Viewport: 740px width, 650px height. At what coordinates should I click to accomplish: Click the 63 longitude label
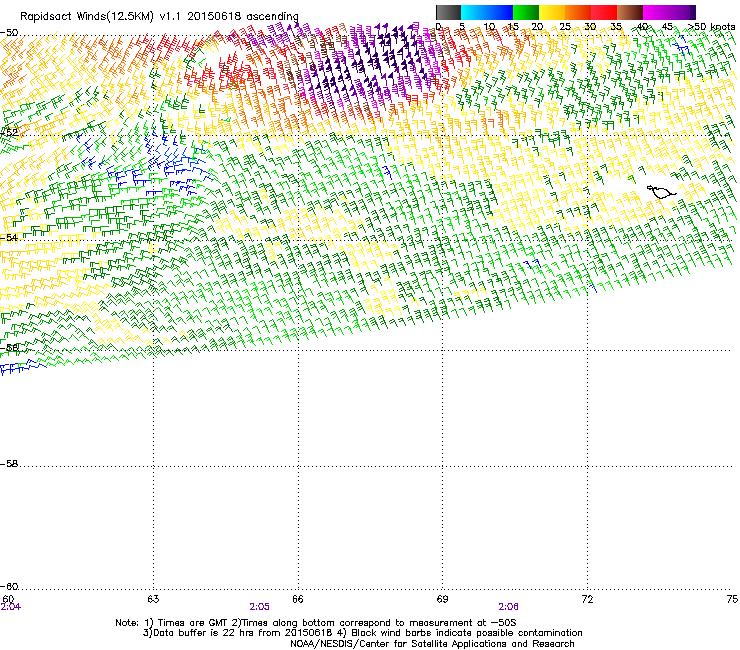[x=153, y=599]
